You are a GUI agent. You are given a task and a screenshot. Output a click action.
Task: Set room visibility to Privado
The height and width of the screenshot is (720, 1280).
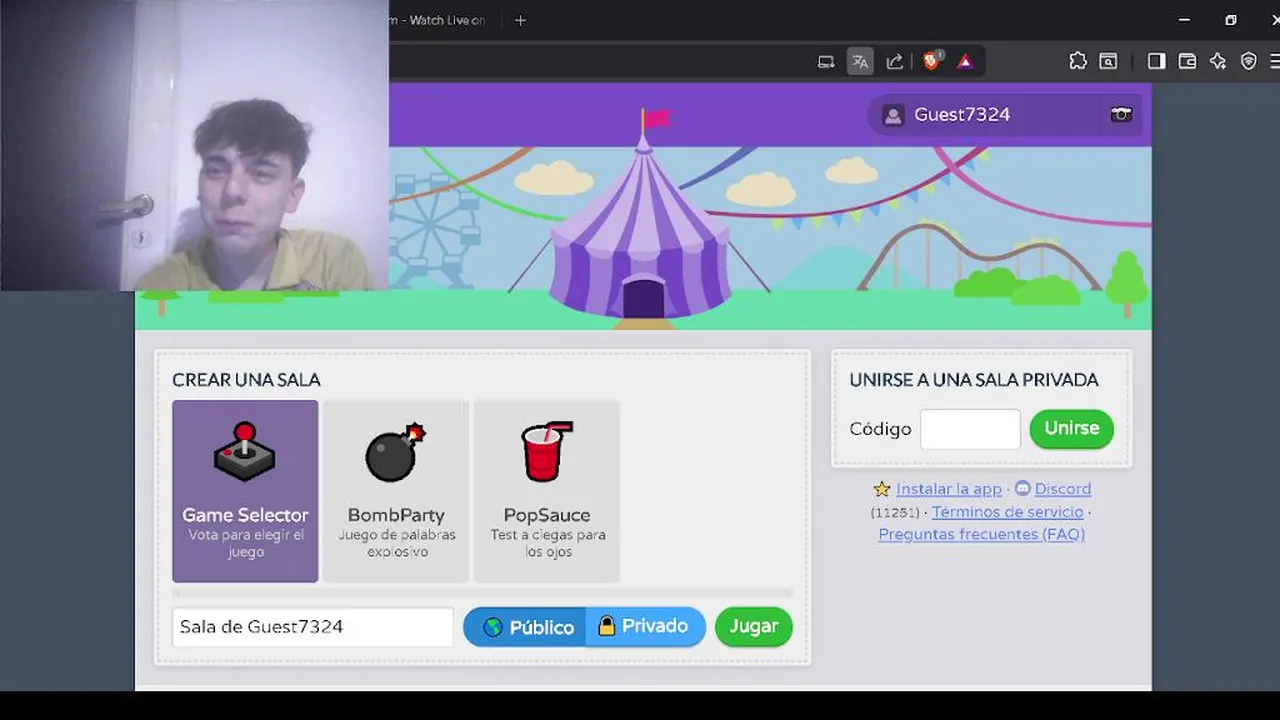tap(646, 627)
